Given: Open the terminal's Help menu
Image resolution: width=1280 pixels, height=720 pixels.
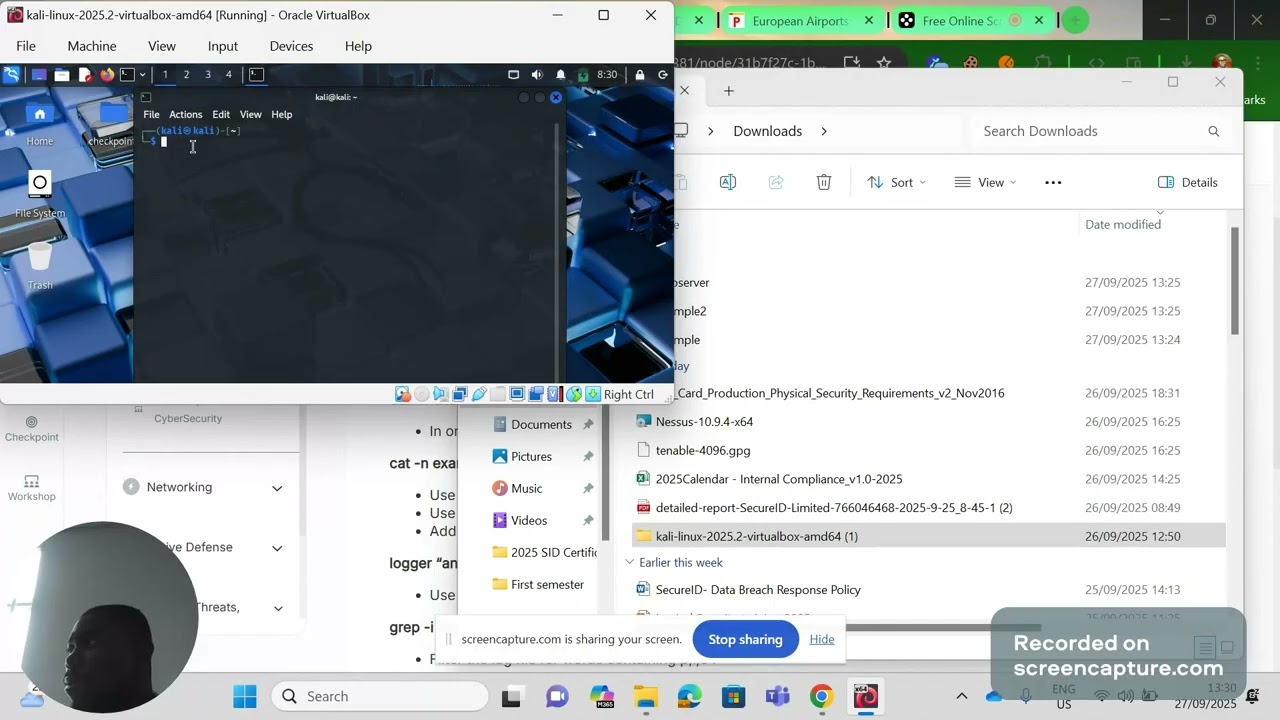Looking at the screenshot, I should pyautogui.click(x=282, y=114).
